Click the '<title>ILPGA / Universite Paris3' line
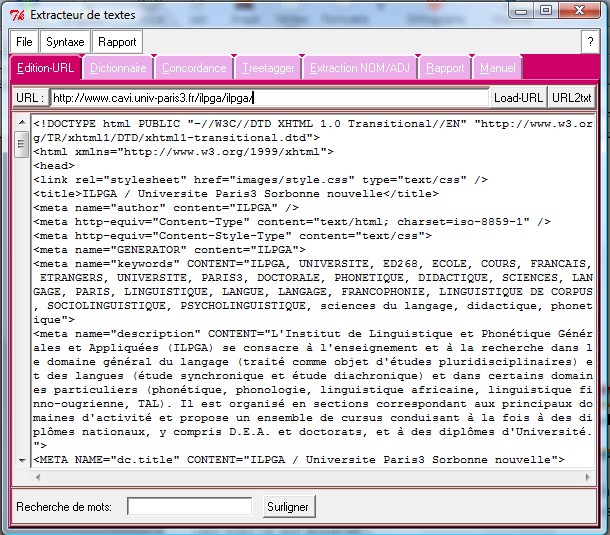Viewport: 610px width, 535px height. [x=236, y=194]
